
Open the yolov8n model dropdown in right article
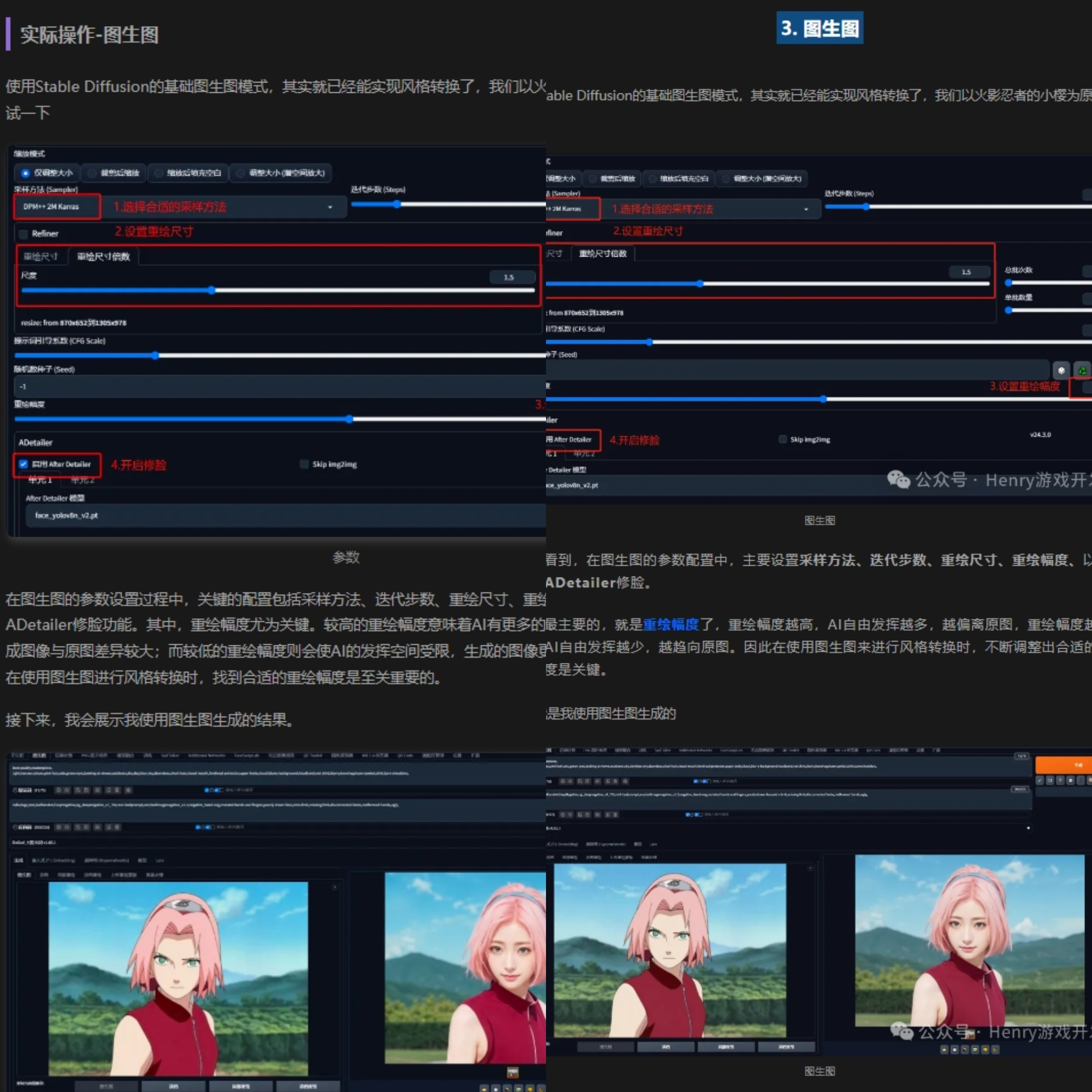(x=818, y=485)
